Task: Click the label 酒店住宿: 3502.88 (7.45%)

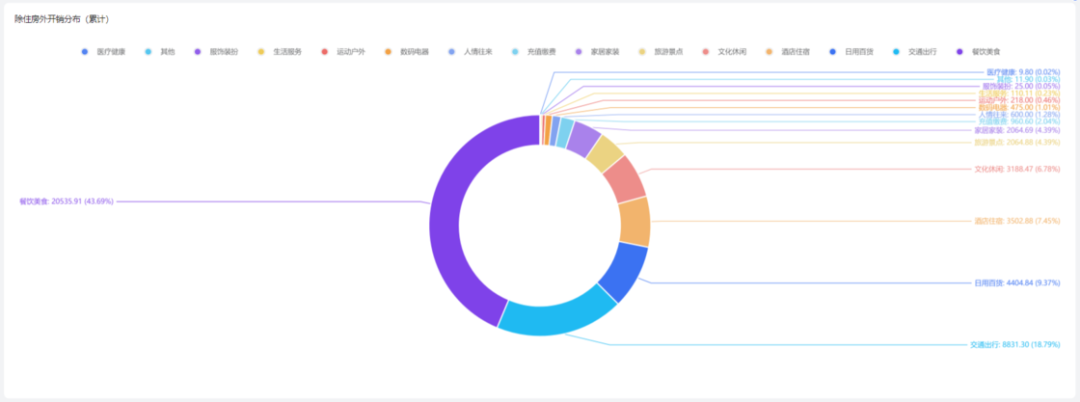Action: click(1017, 222)
